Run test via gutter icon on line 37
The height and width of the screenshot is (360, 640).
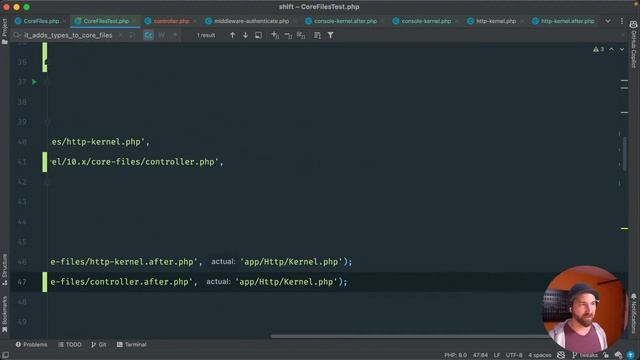34,82
